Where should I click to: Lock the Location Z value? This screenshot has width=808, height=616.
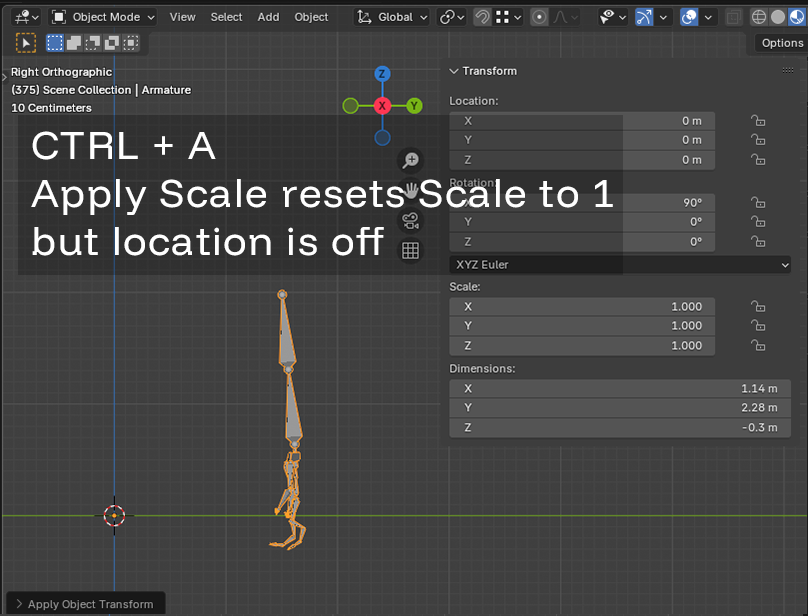pyautogui.click(x=758, y=160)
